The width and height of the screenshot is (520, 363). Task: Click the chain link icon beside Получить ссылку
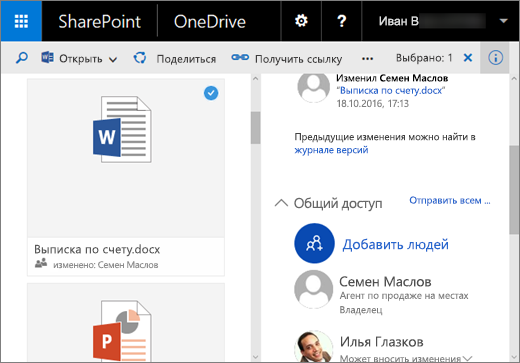click(x=240, y=57)
